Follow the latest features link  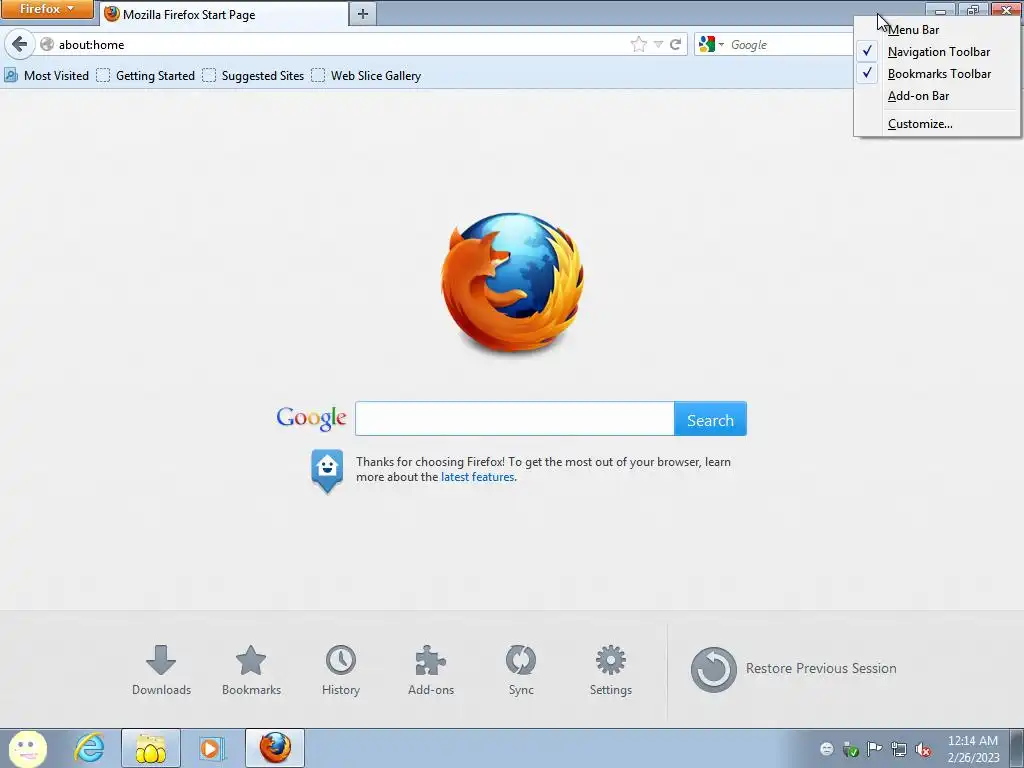pos(477,477)
